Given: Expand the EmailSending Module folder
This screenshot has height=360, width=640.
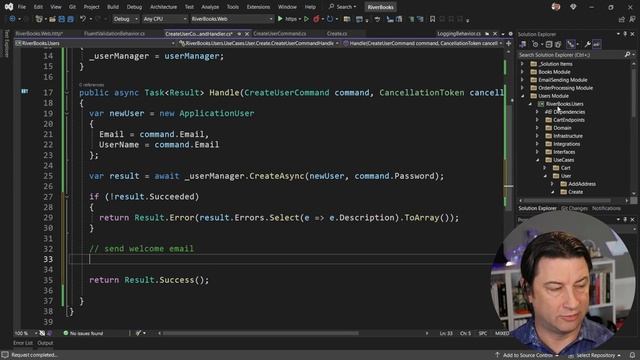Looking at the screenshot, I should (522, 80).
